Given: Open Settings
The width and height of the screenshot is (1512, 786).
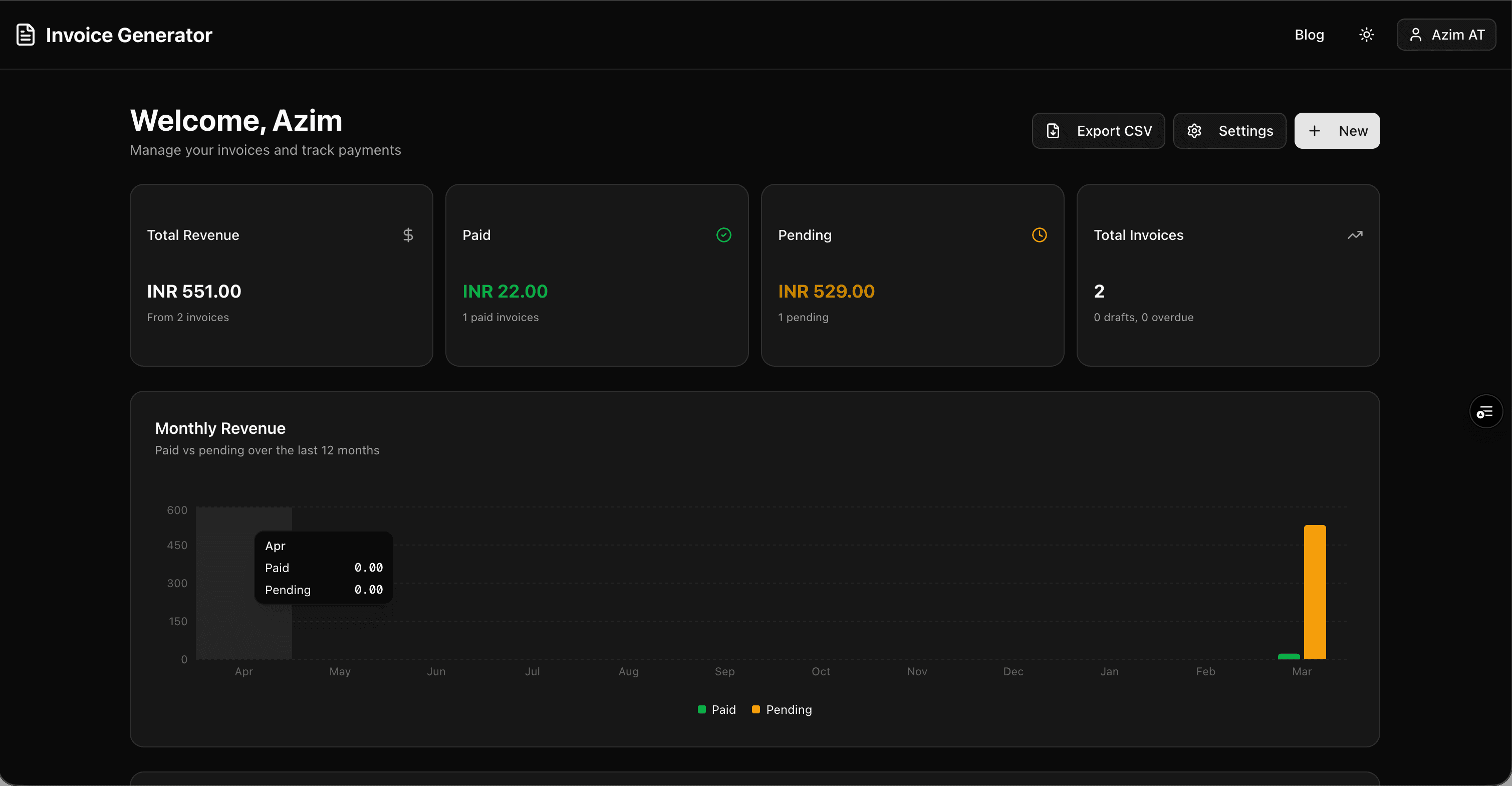Looking at the screenshot, I should (x=1229, y=130).
